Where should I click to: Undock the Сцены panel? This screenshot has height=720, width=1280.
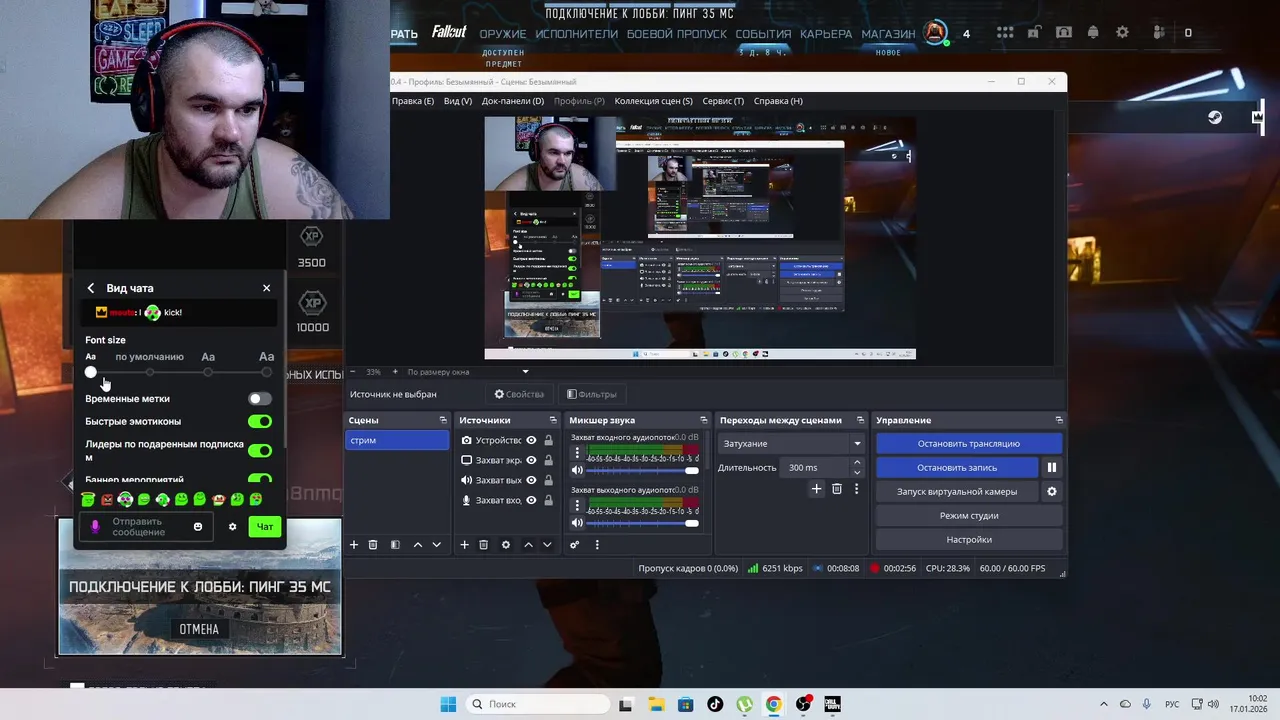(443, 420)
